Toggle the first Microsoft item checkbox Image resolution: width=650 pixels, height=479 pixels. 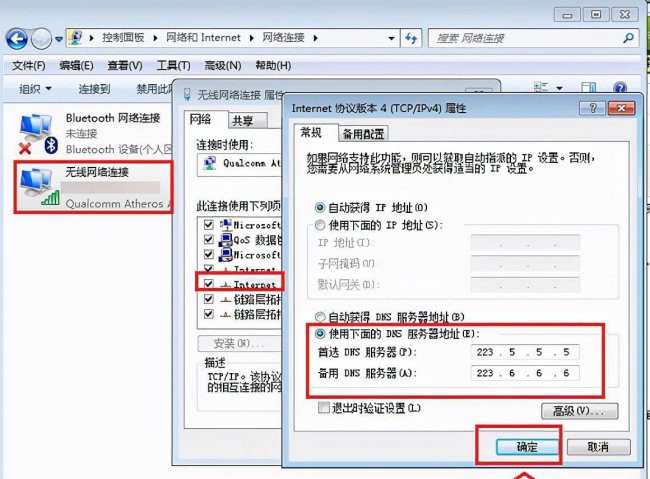pyautogui.click(x=209, y=225)
